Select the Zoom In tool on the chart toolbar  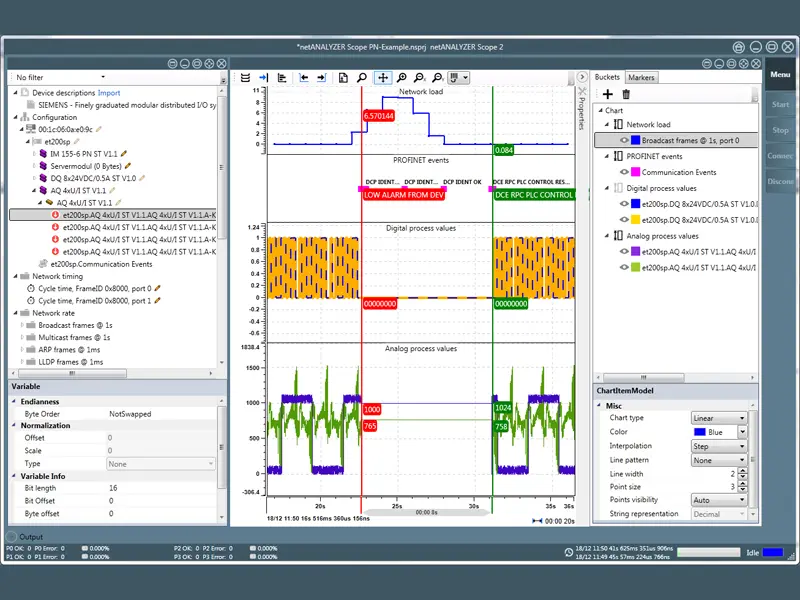tap(402, 77)
